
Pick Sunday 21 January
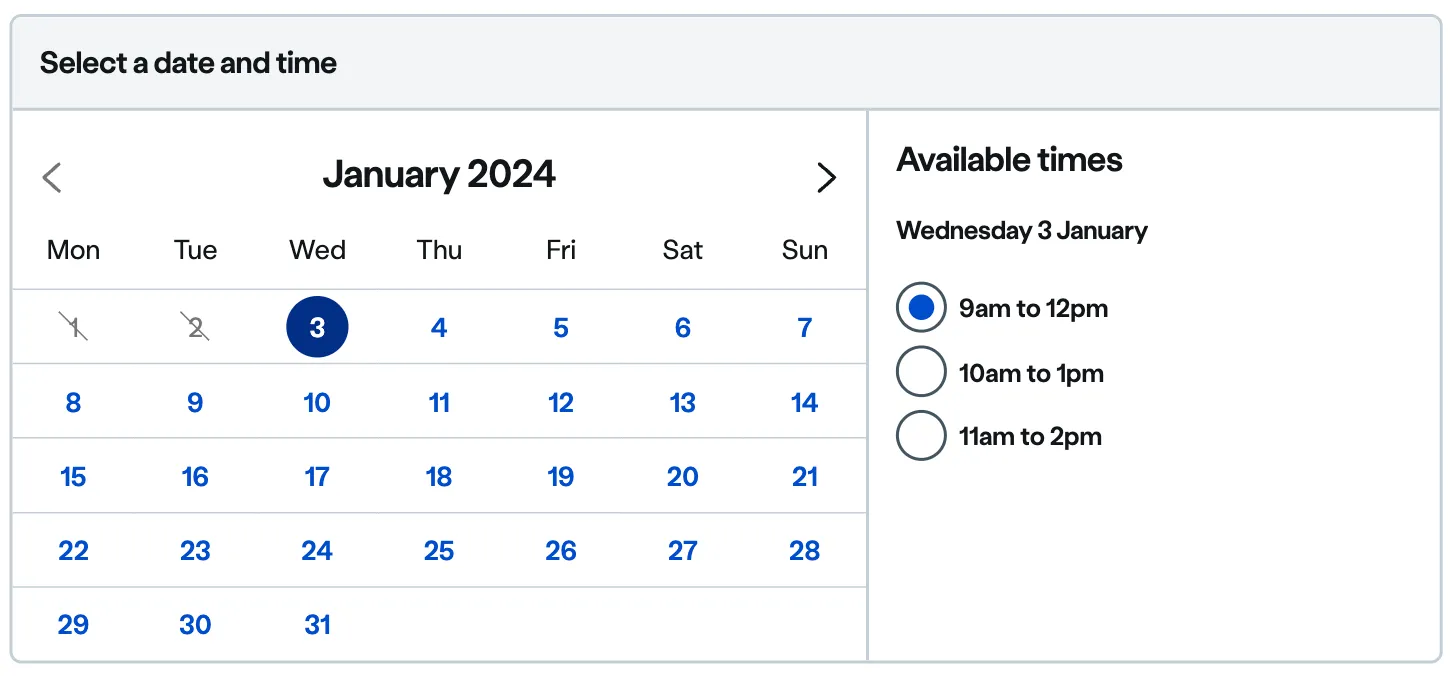pyautogui.click(x=805, y=477)
